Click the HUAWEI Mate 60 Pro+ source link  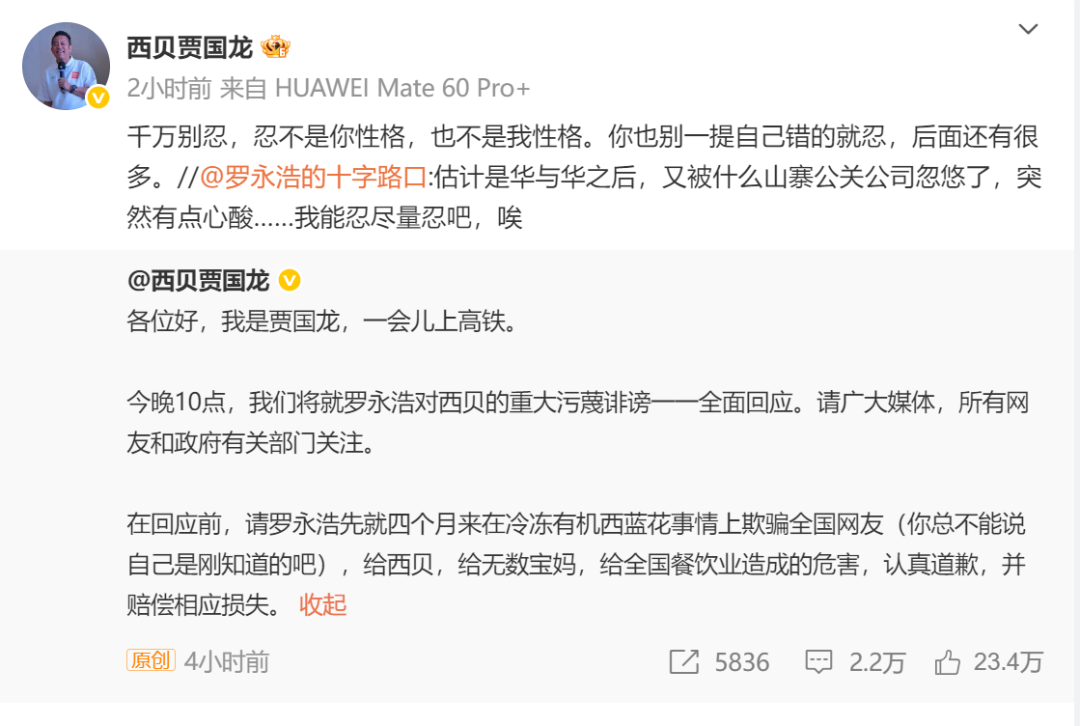tap(402, 88)
